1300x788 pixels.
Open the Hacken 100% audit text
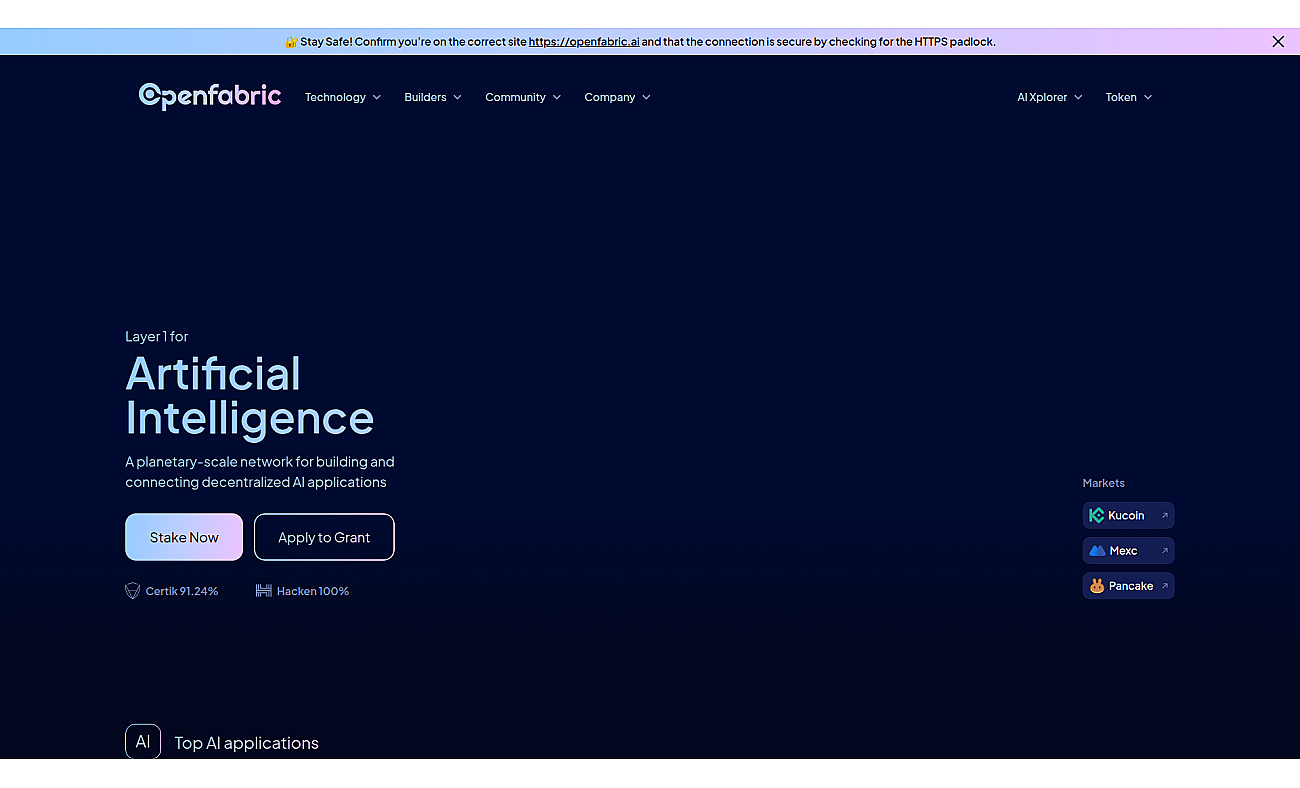click(313, 591)
